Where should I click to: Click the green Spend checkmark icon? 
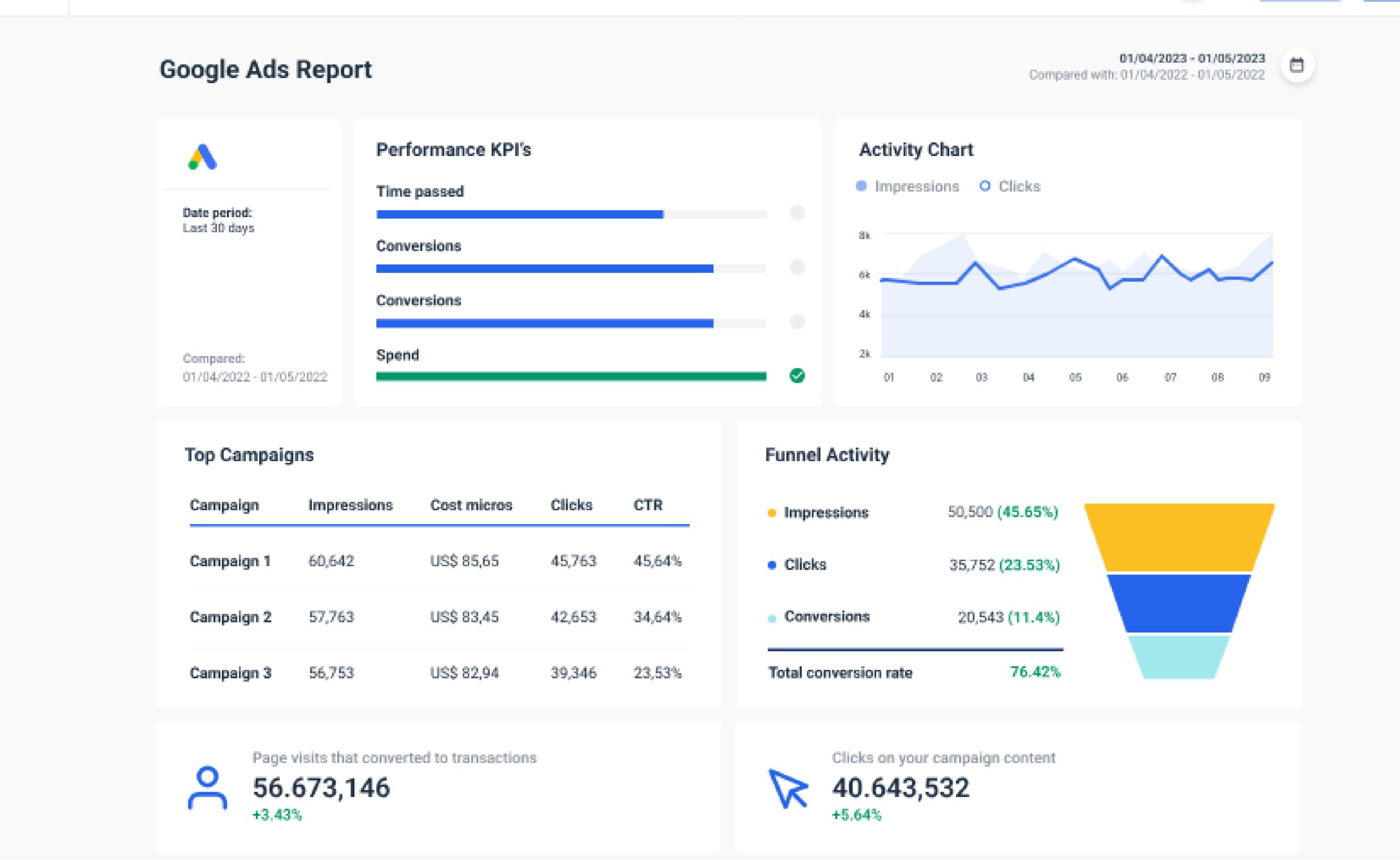click(797, 375)
